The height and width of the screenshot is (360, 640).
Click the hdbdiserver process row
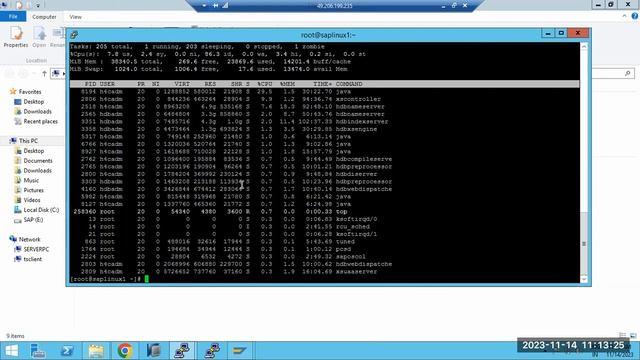pos(229,174)
